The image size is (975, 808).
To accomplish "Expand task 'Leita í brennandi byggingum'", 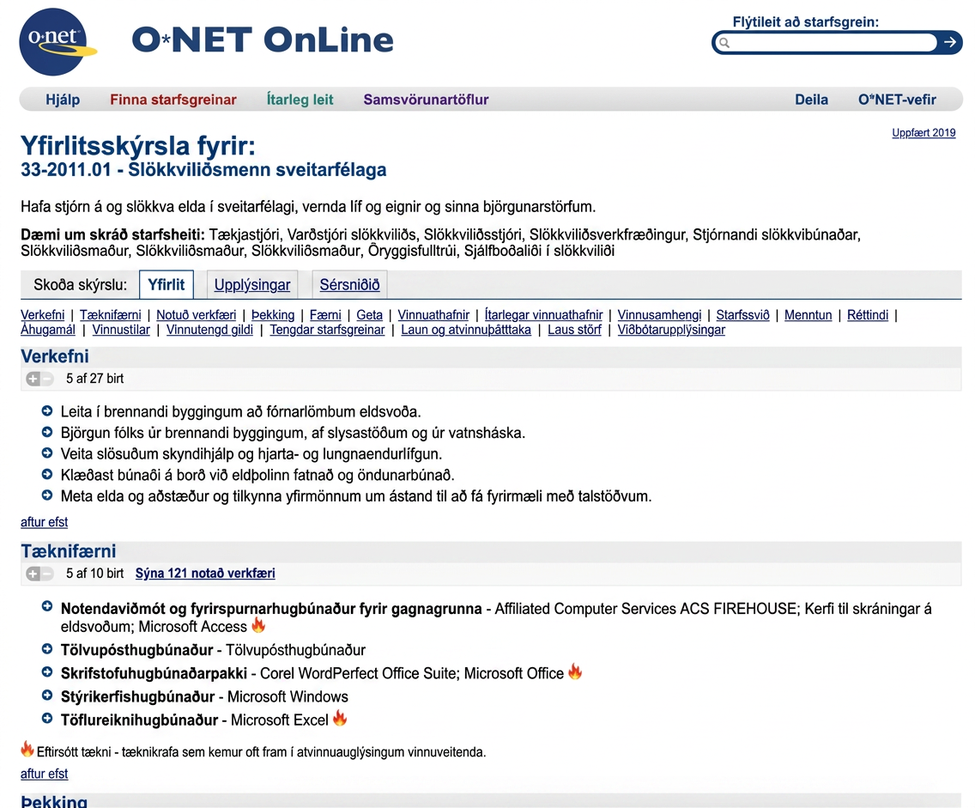I will (47, 411).
